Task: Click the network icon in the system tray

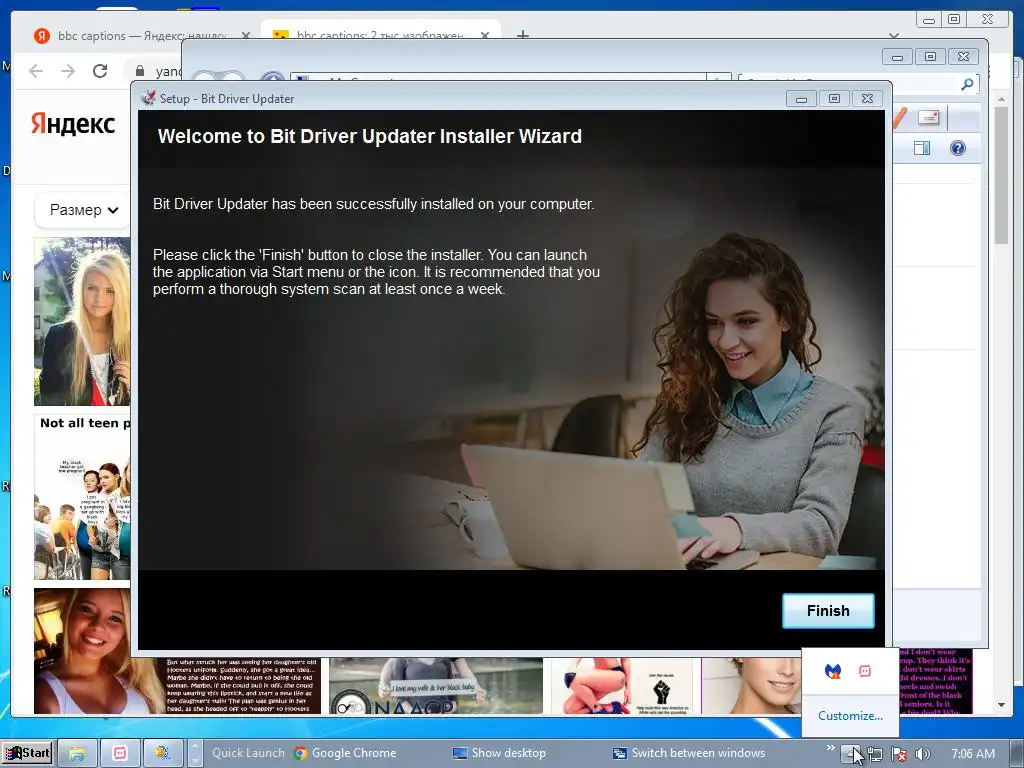Action: [x=875, y=754]
